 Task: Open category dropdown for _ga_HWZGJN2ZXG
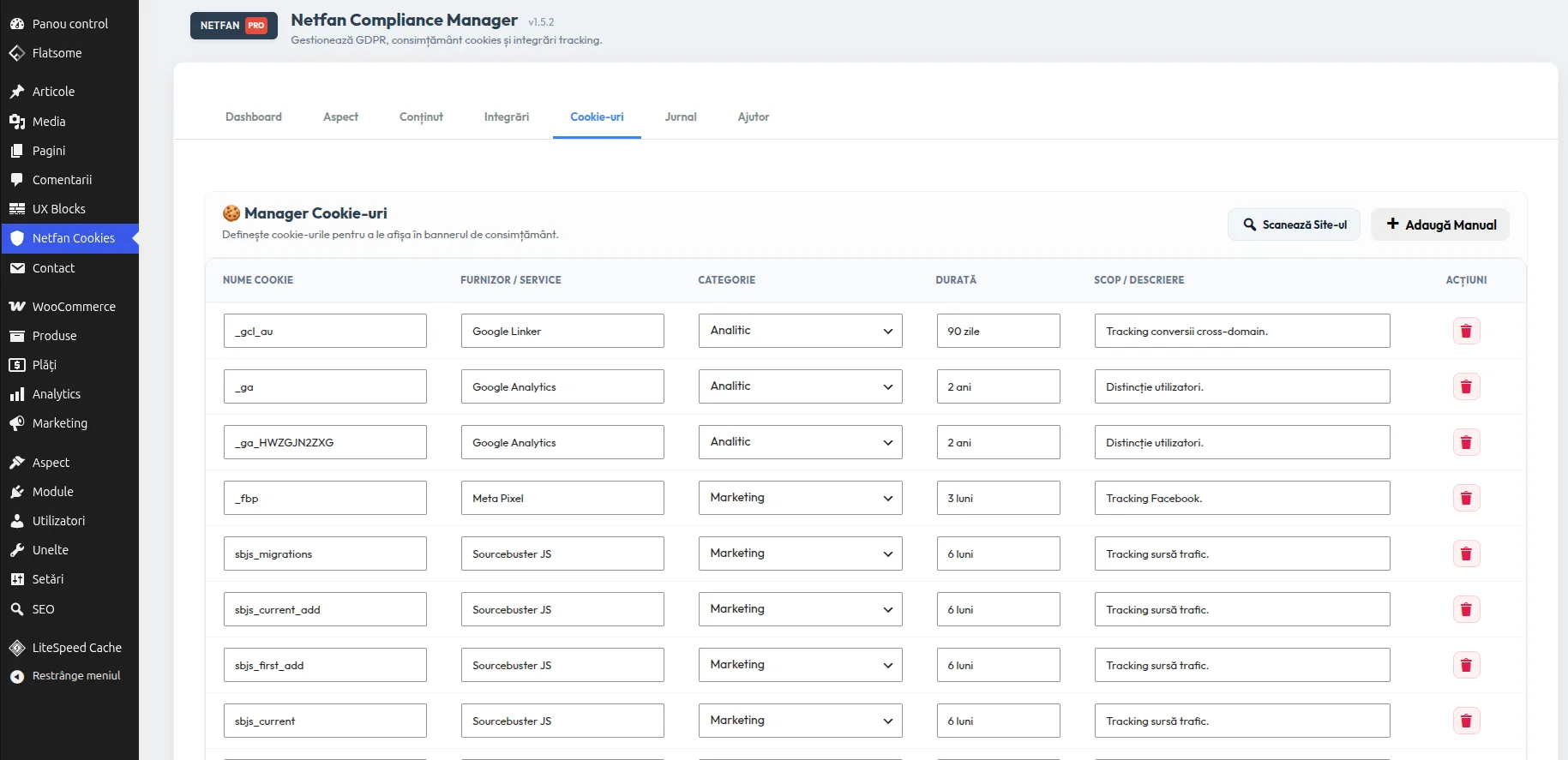pos(800,442)
